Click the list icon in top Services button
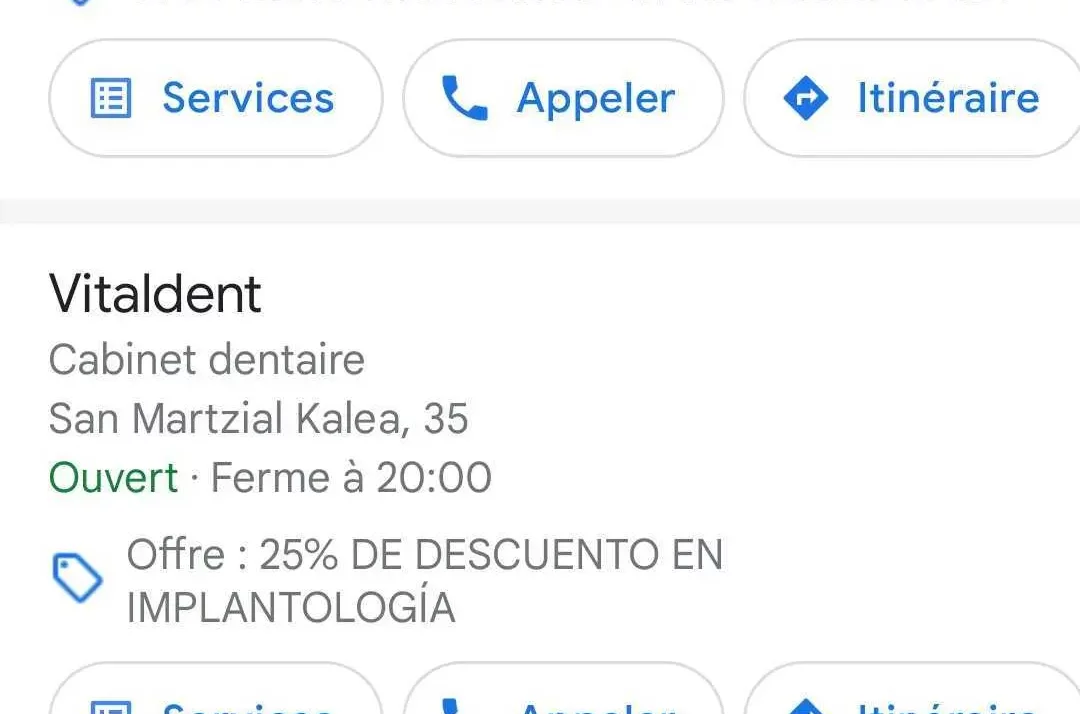1080x714 pixels. click(x=111, y=98)
